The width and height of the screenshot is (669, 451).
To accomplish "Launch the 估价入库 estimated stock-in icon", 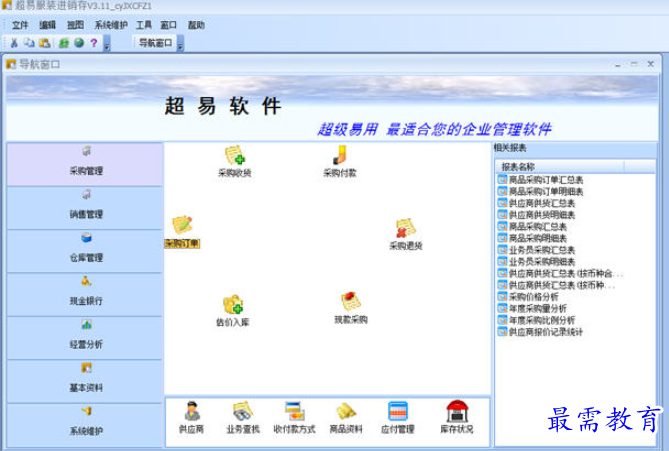I will 233,311.
